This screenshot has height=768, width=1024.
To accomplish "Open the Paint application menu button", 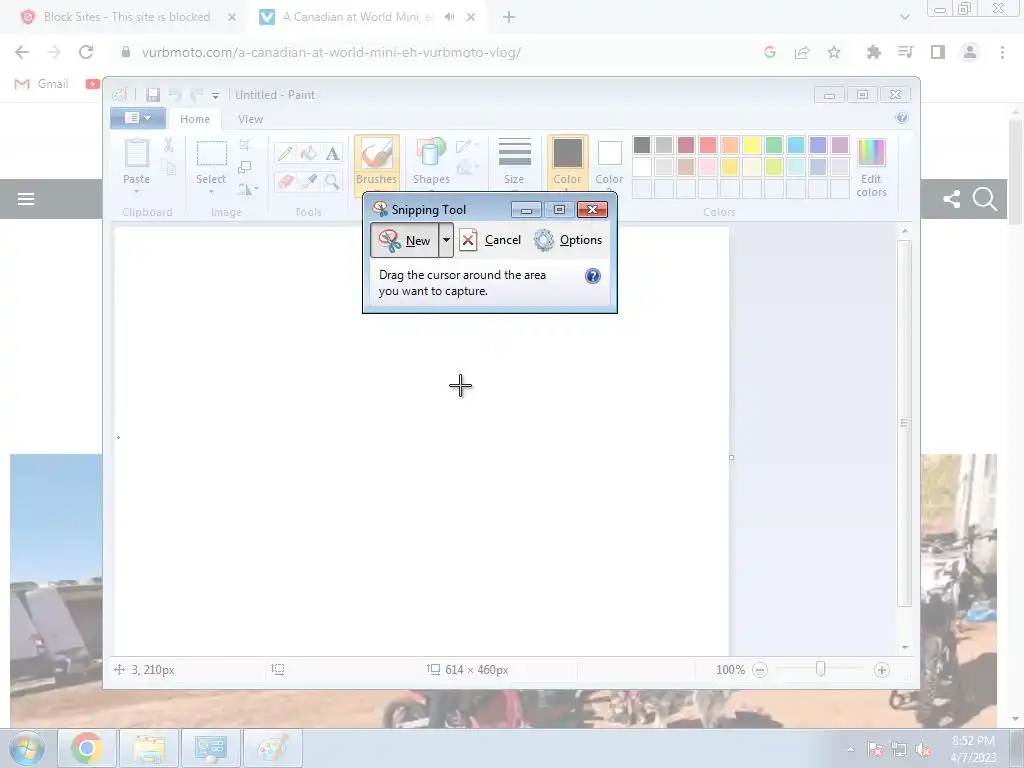I will click(137, 118).
